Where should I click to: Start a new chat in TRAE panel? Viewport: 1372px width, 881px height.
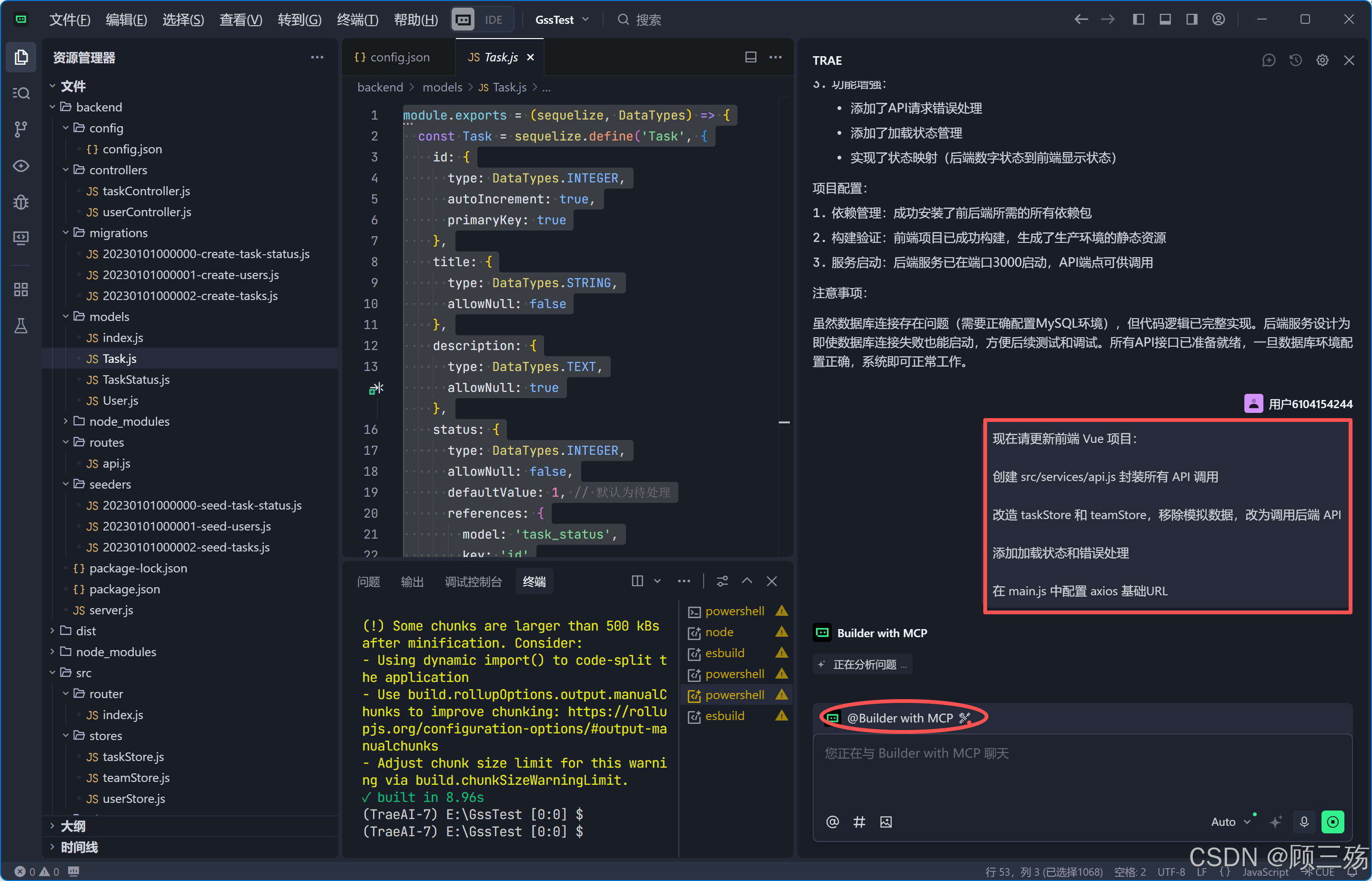point(1269,60)
